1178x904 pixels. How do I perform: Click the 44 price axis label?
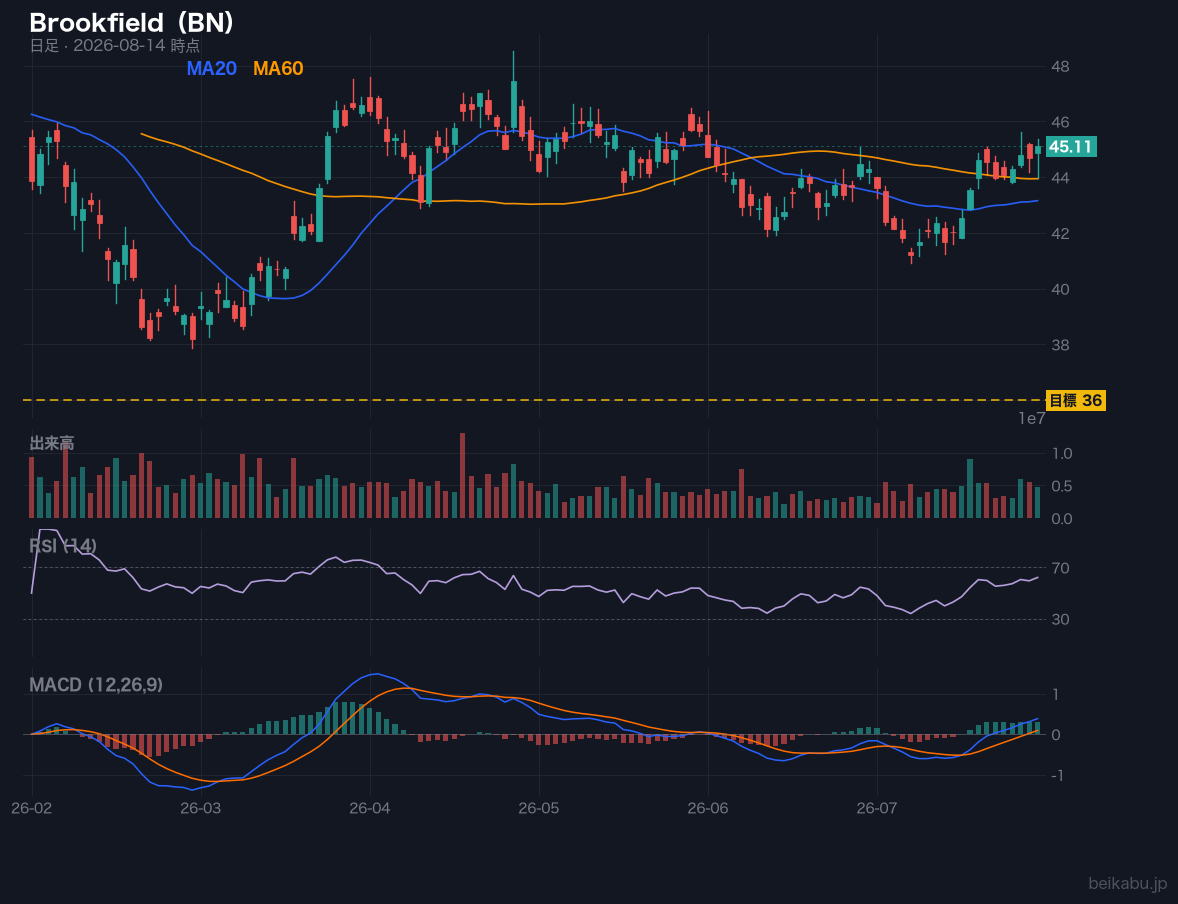click(x=1060, y=178)
